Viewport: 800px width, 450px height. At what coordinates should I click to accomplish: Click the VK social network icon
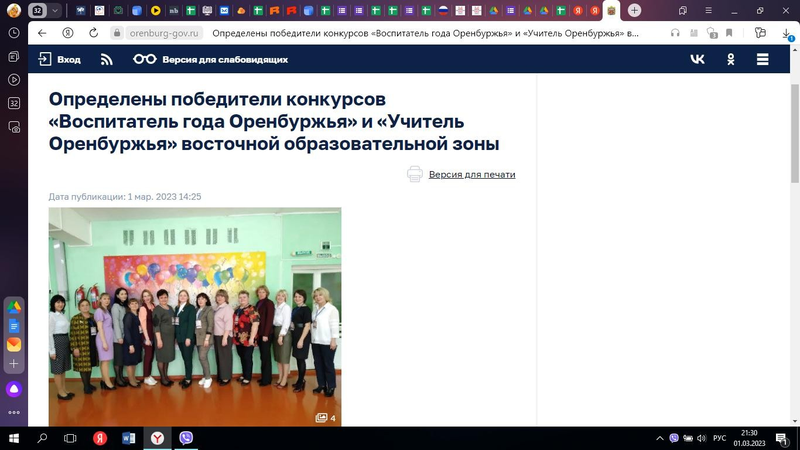[x=697, y=59]
